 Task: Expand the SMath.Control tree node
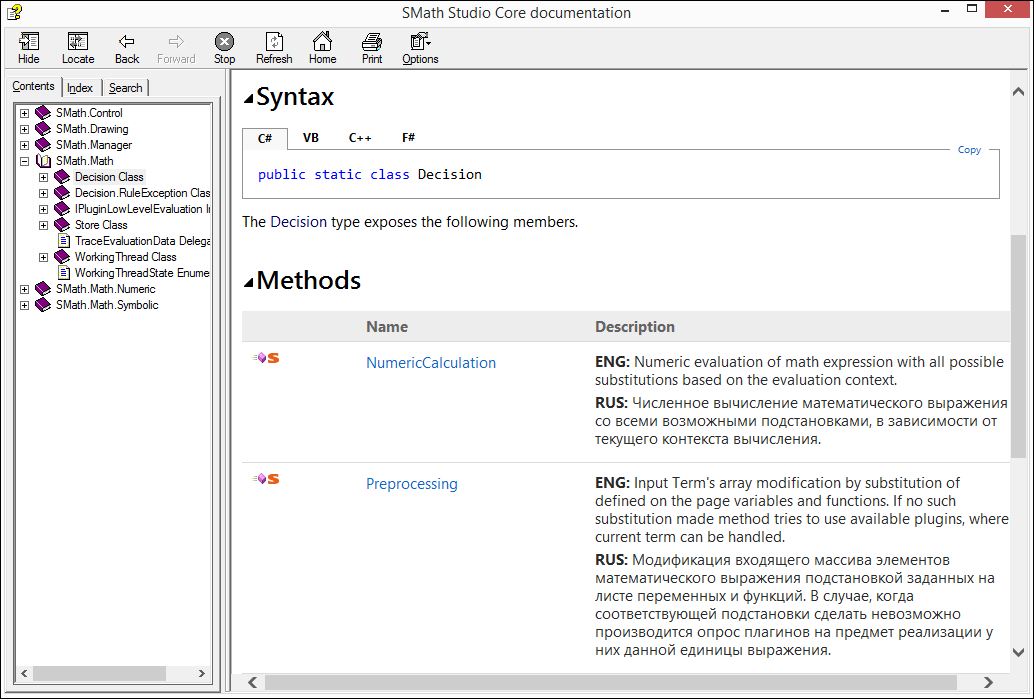(x=25, y=113)
